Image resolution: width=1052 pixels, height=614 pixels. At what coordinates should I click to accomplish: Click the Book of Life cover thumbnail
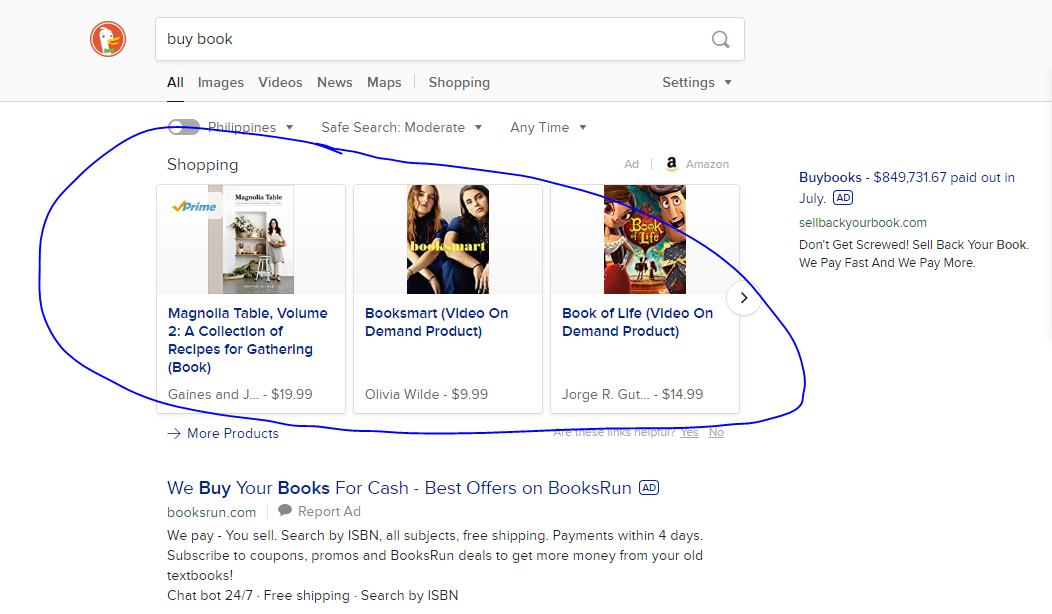coord(645,240)
